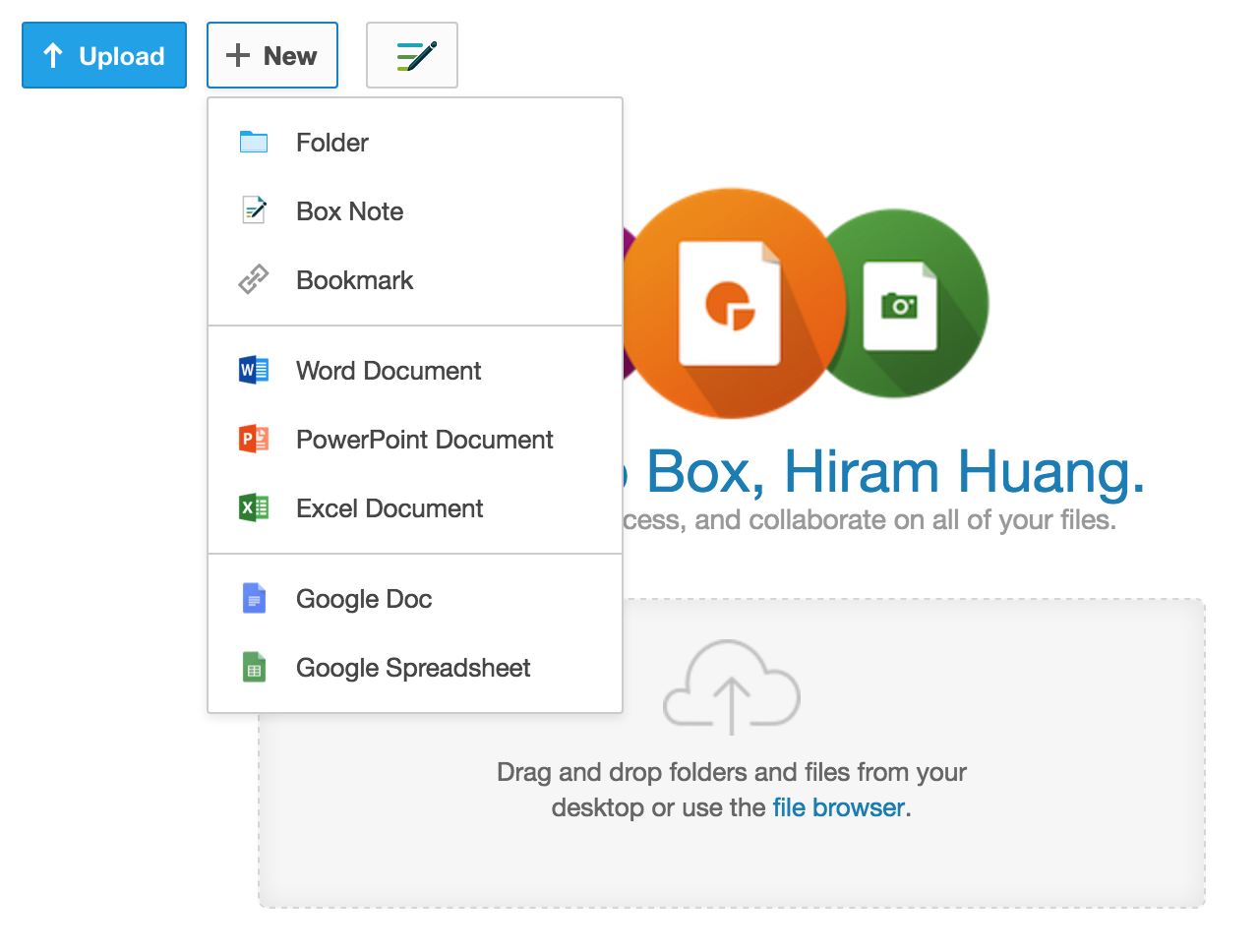Click the new note pencil toolbar button
This screenshot has width=1259, height=952.
[412, 55]
